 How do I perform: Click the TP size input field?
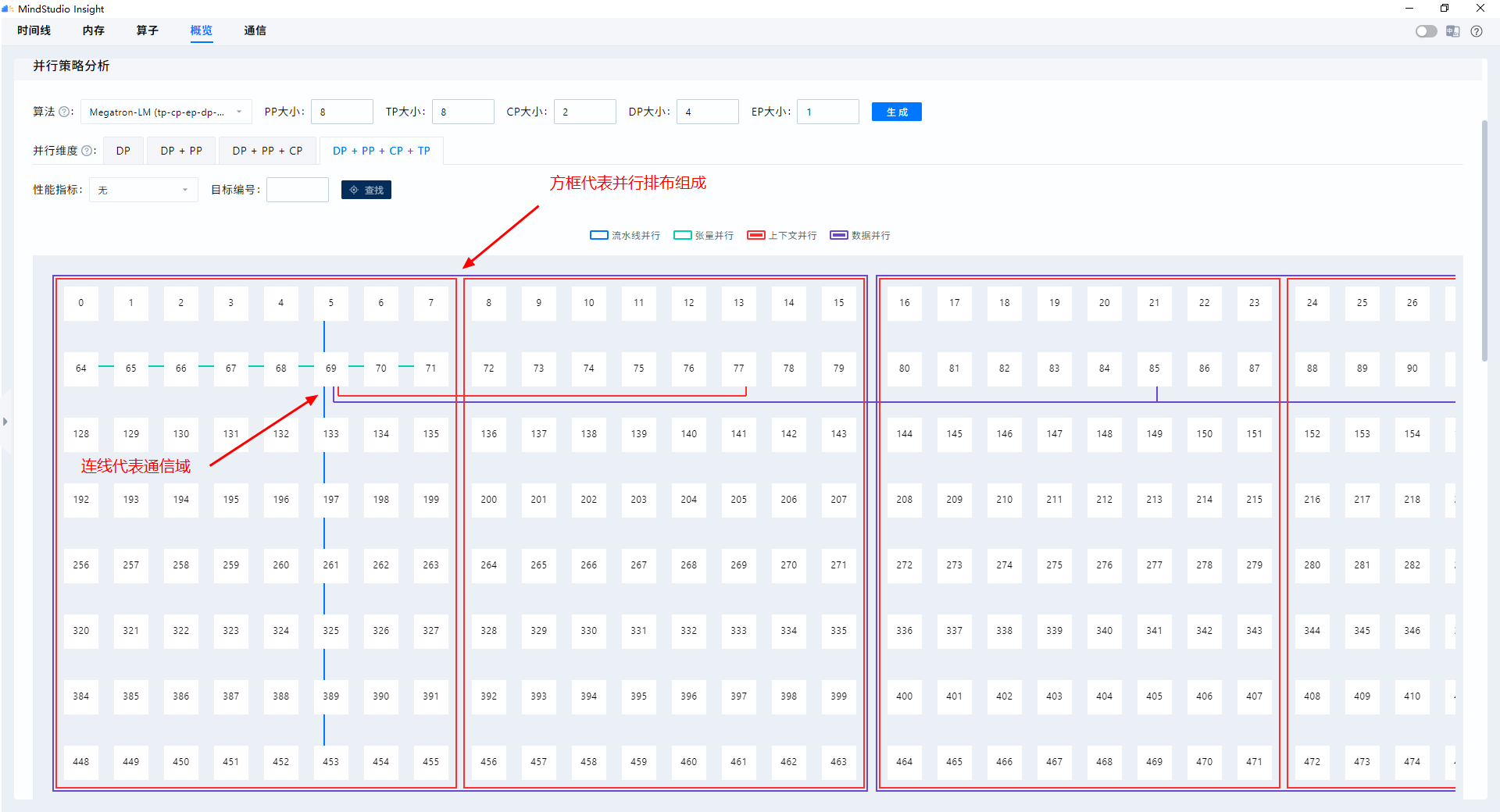463,112
